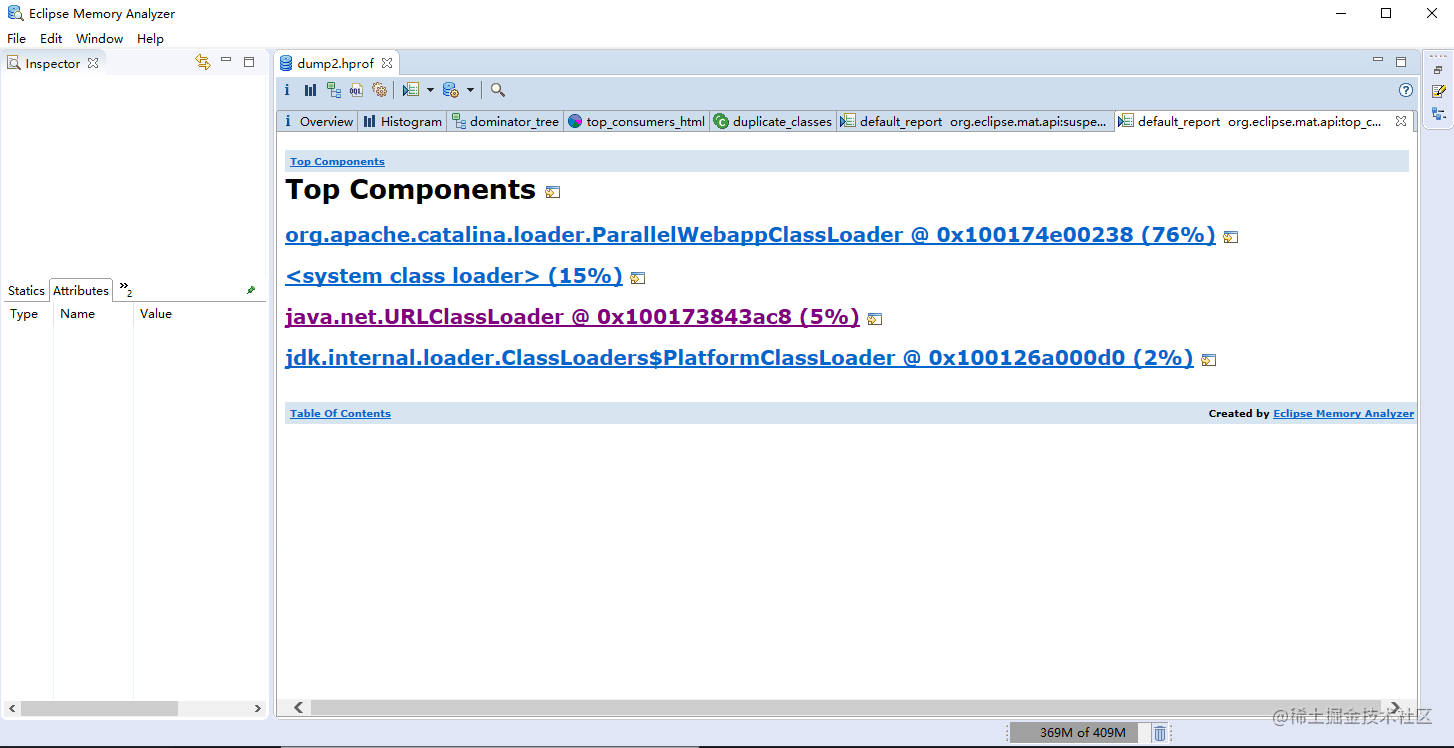
Task: Switch to the top_consumers_html tab
Action: [x=636, y=121]
